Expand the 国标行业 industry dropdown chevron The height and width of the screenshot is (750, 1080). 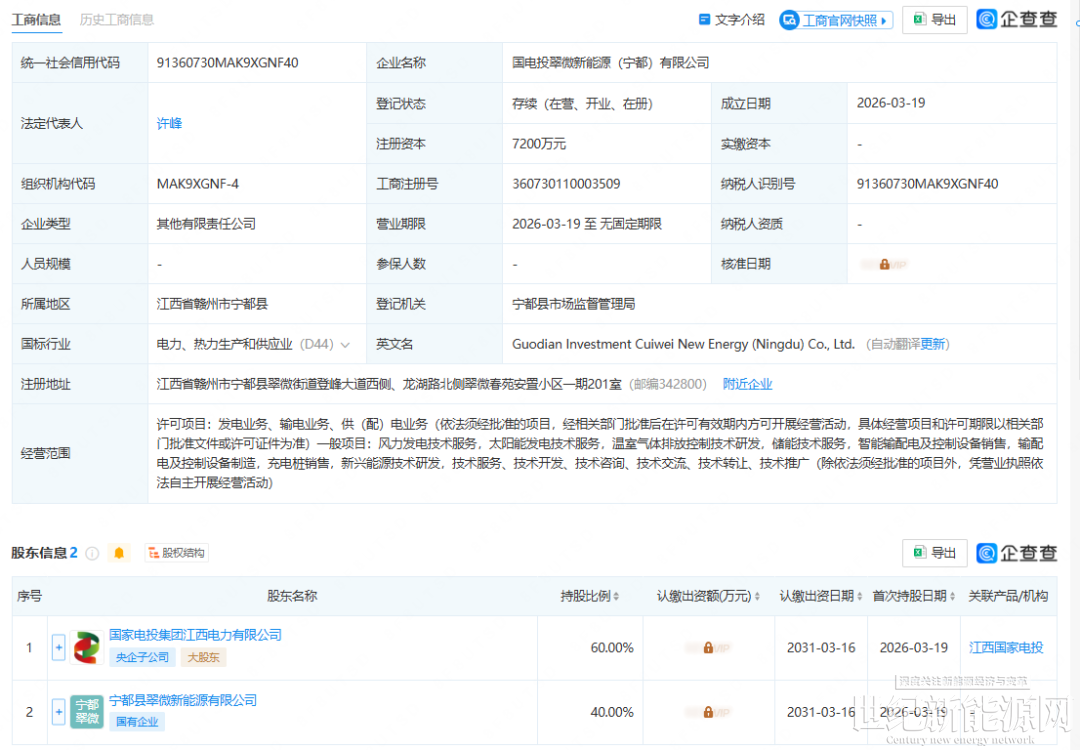[x=346, y=345]
